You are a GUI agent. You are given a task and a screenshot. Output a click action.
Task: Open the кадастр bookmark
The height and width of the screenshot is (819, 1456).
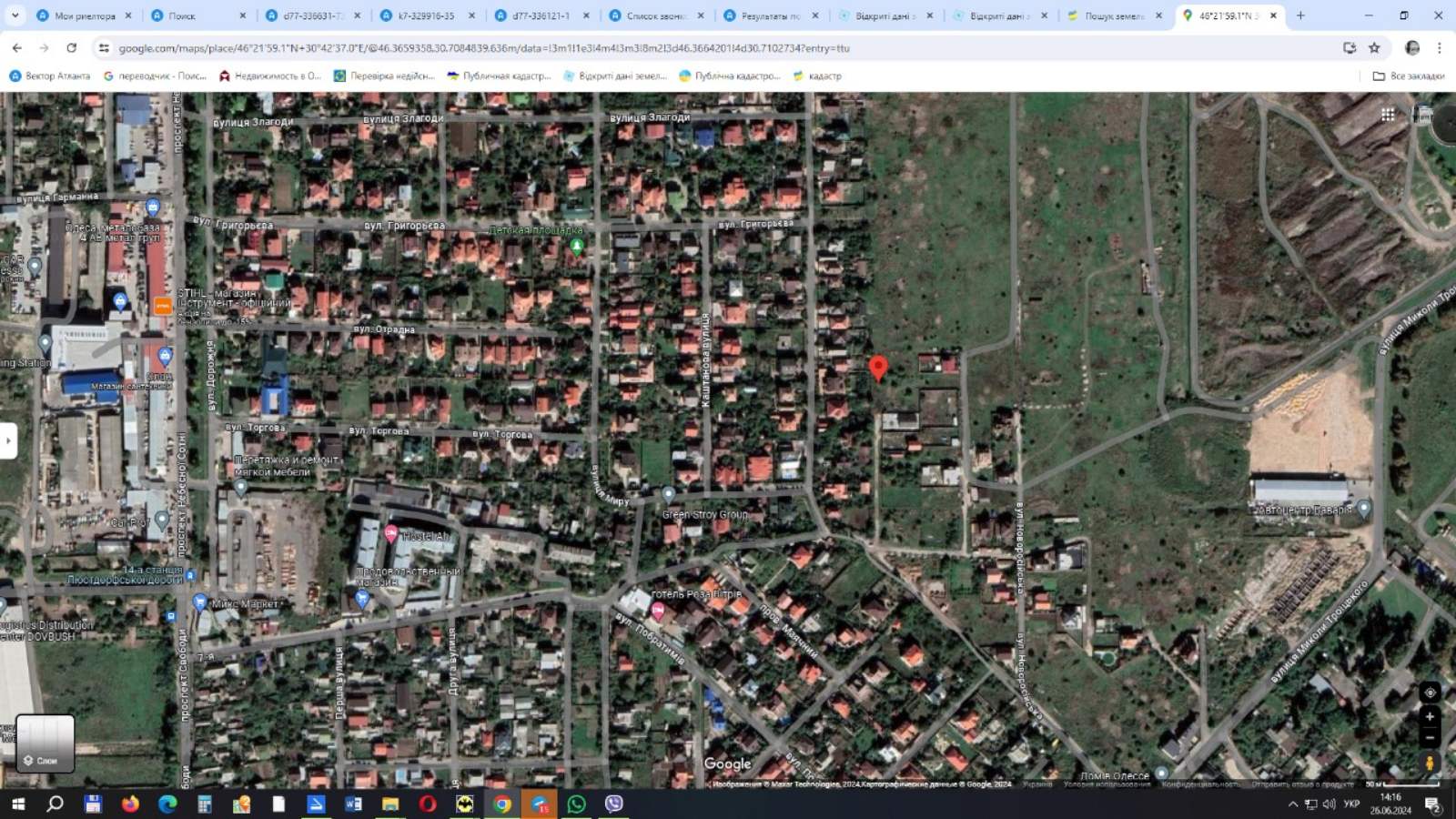coord(817,76)
